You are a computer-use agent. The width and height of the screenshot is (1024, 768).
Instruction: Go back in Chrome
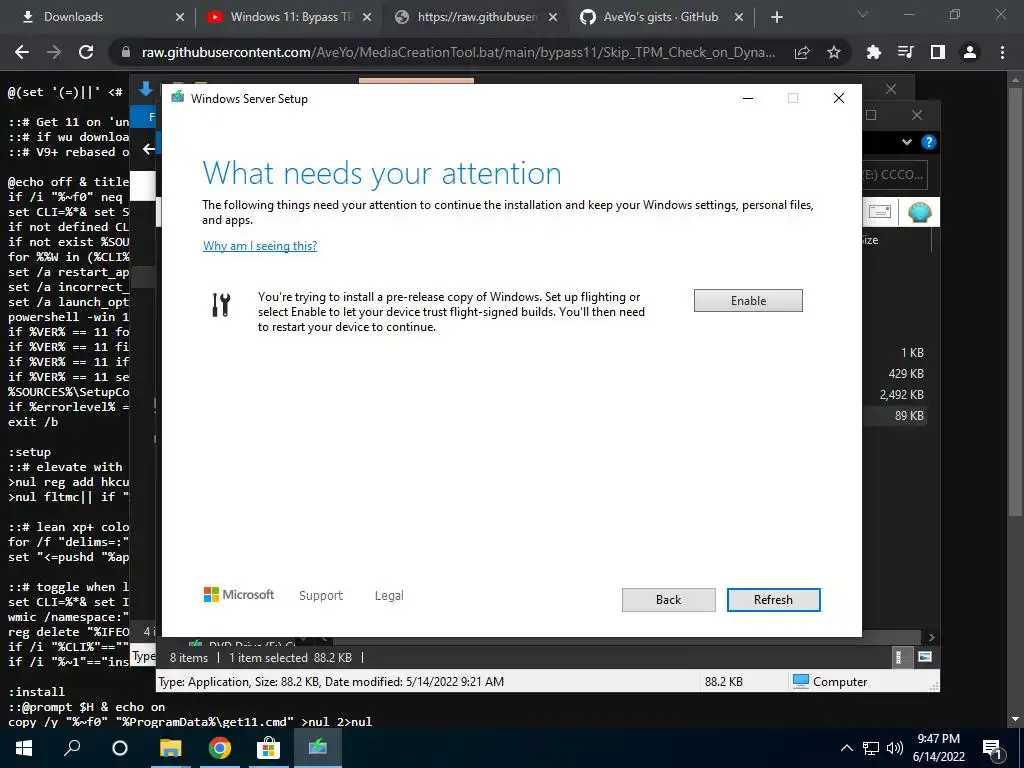click(x=22, y=52)
